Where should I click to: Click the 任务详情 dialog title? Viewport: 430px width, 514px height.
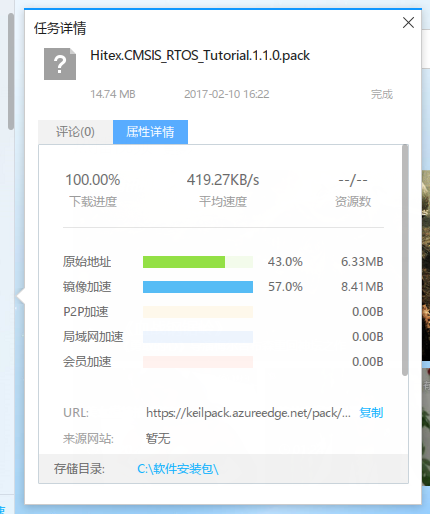[x=60, y=28]
